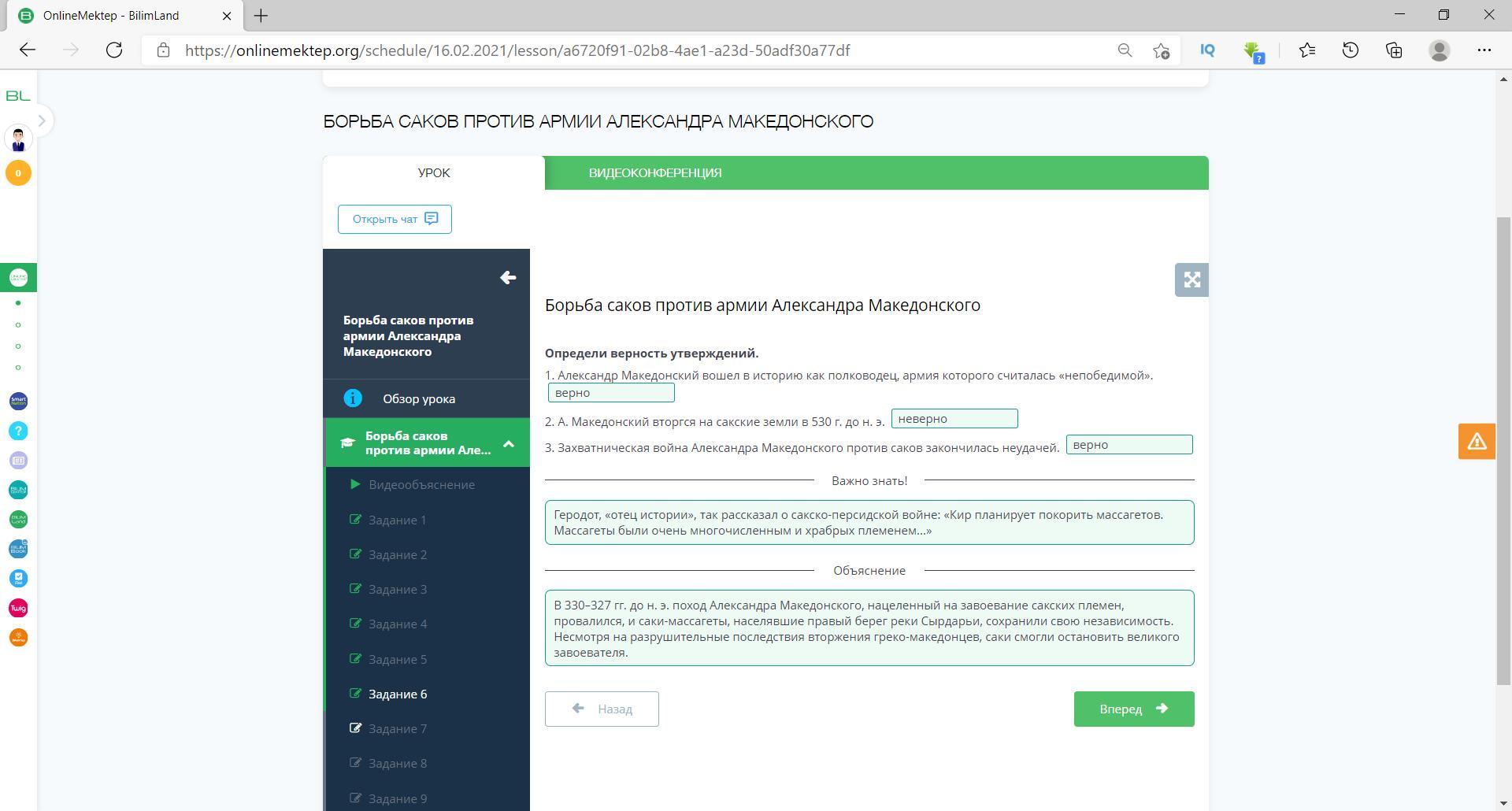Open Задание 1

(398, 520)
